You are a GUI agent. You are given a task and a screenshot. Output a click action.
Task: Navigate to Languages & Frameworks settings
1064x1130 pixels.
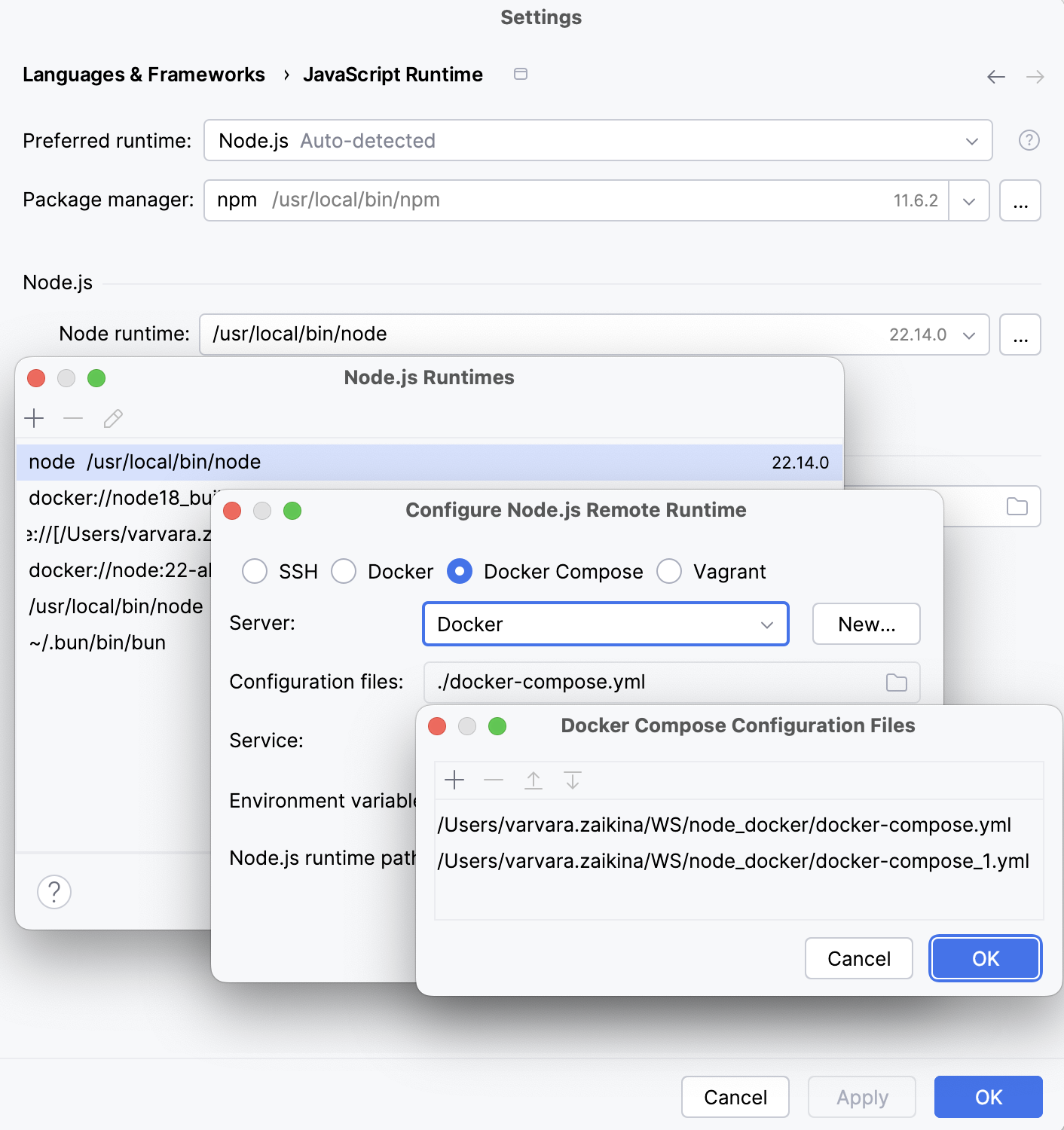tap(144, 74)
